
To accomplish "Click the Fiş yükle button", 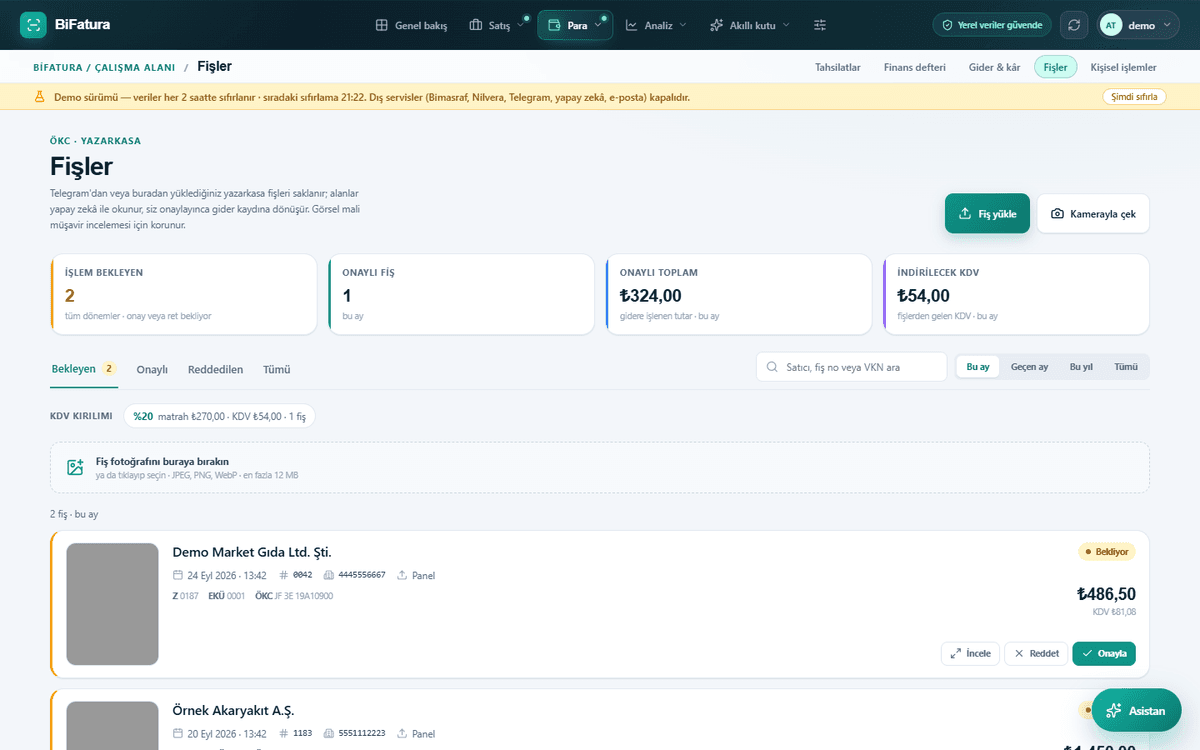I will [x=987, y=214].
